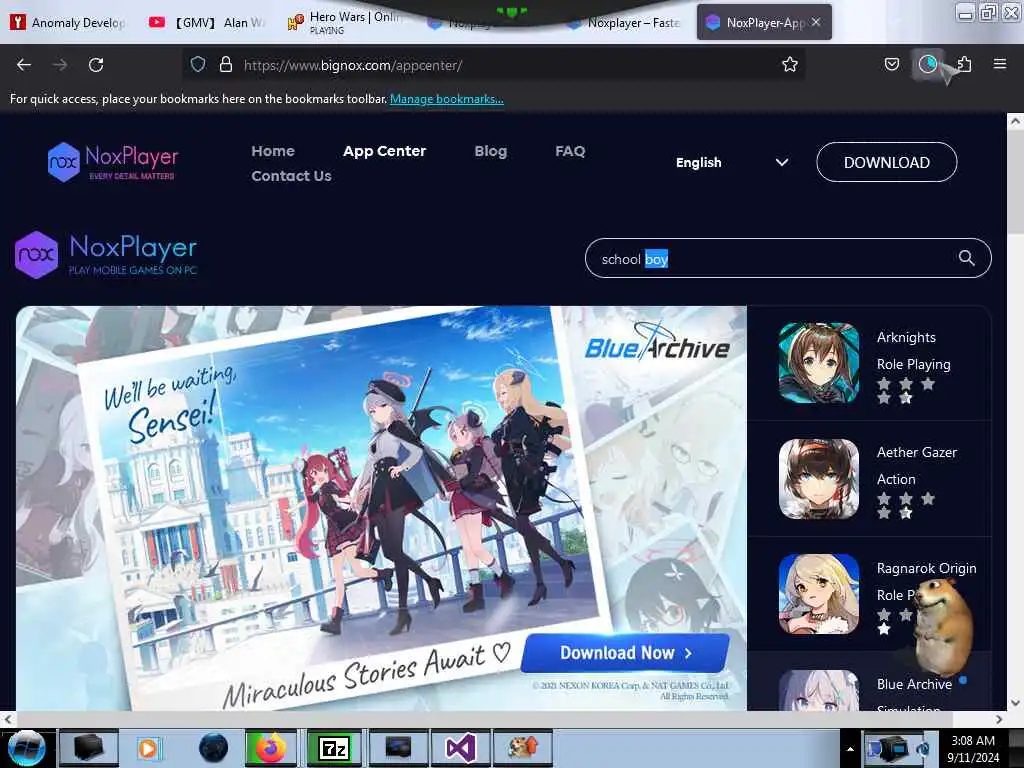This screenshot has width=1024, height=768.
Task: Open the Firefox account icon in toolbar
Action: pos(927,64)
